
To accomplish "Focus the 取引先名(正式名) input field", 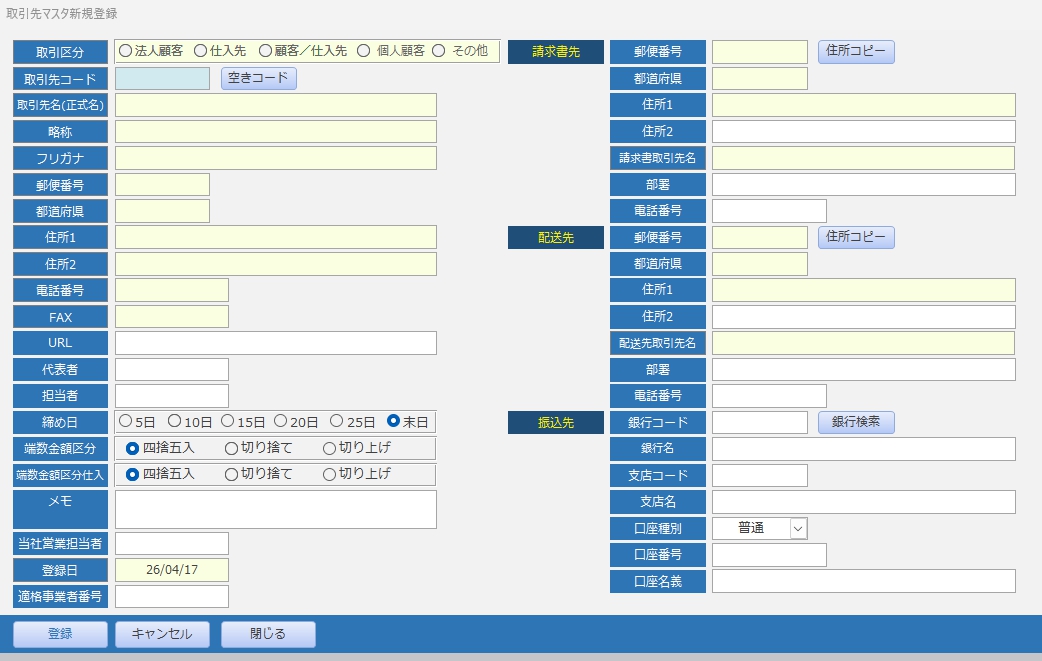I will [x=276, y=105].
